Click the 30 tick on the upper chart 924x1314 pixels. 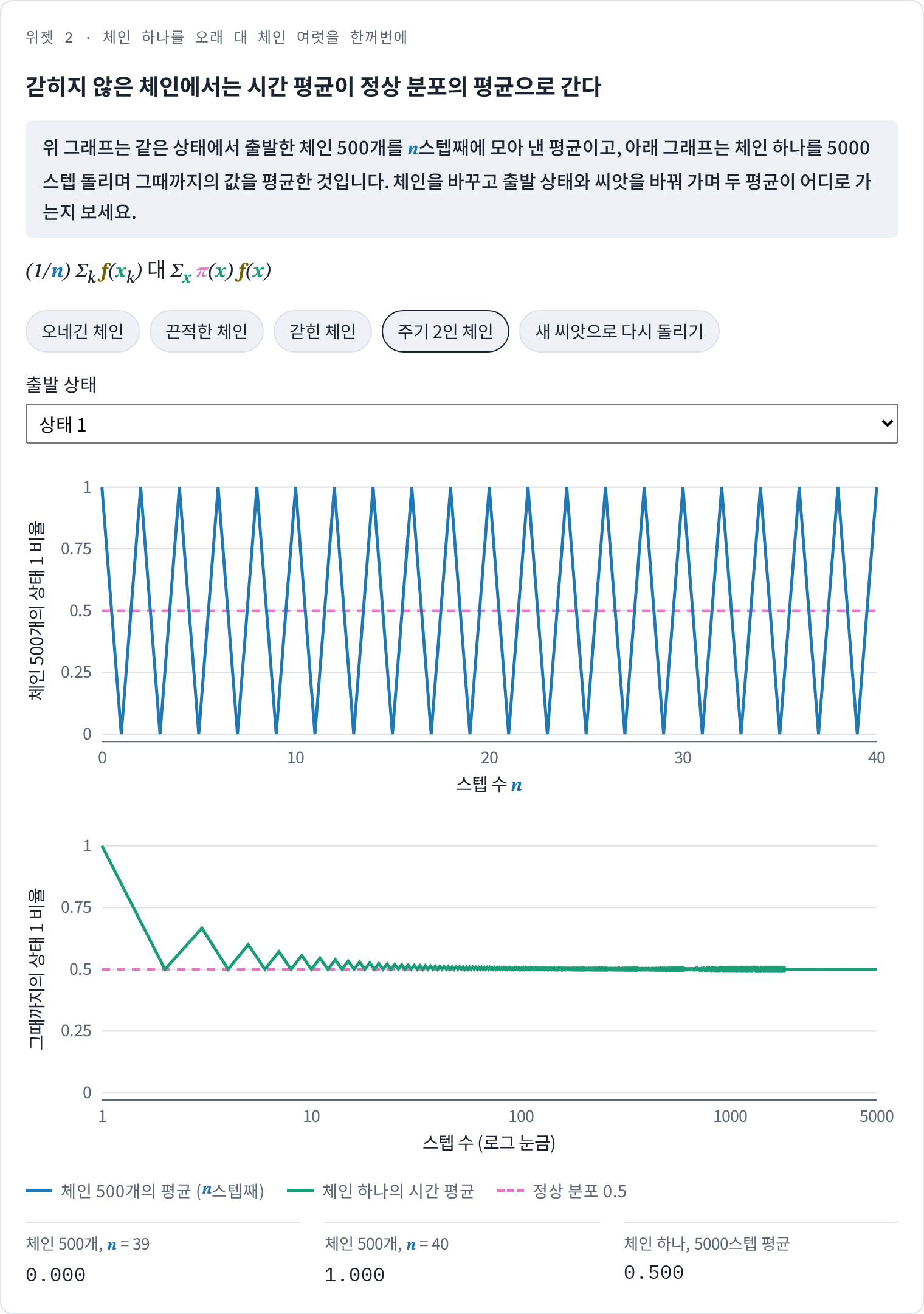pyautogui.click(x=683, y=758)
